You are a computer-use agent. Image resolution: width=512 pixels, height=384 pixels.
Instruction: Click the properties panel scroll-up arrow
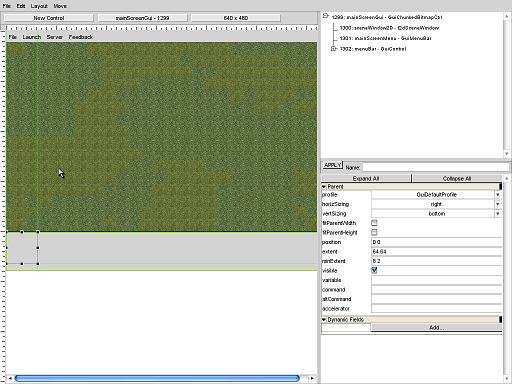point(507,178)
